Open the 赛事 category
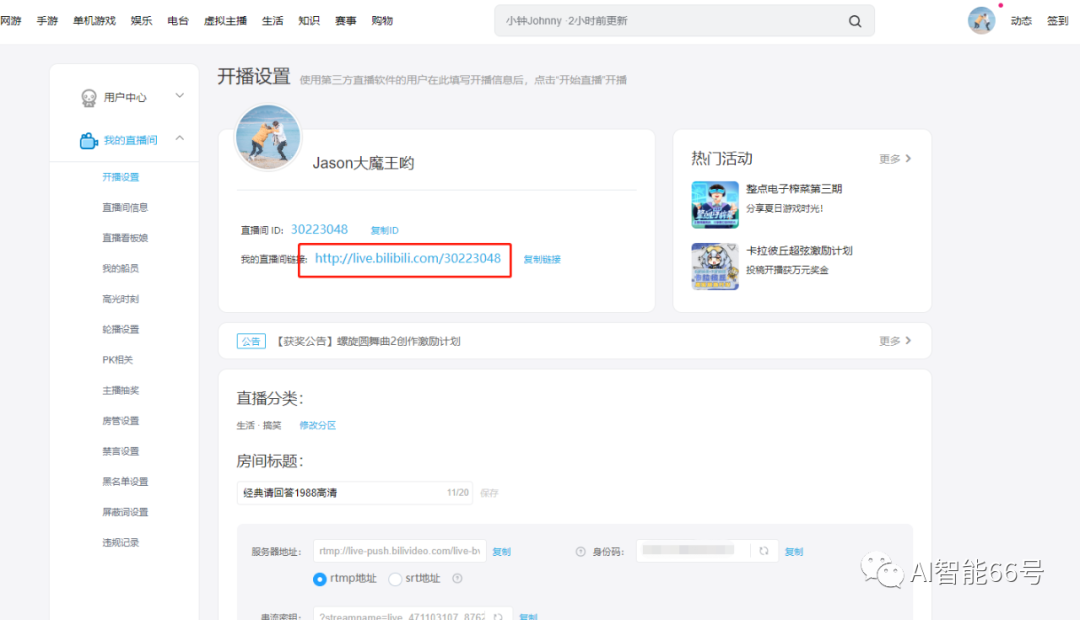Screen dimensions: 1080x620 point(346,21)
